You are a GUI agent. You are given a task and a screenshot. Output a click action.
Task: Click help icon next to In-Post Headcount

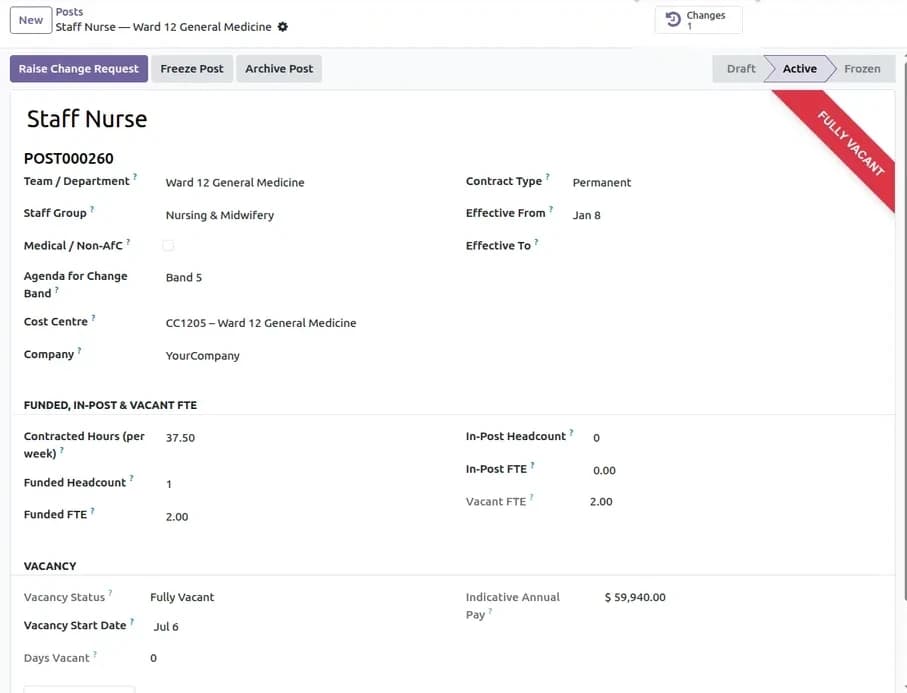[x=571, y=432]
